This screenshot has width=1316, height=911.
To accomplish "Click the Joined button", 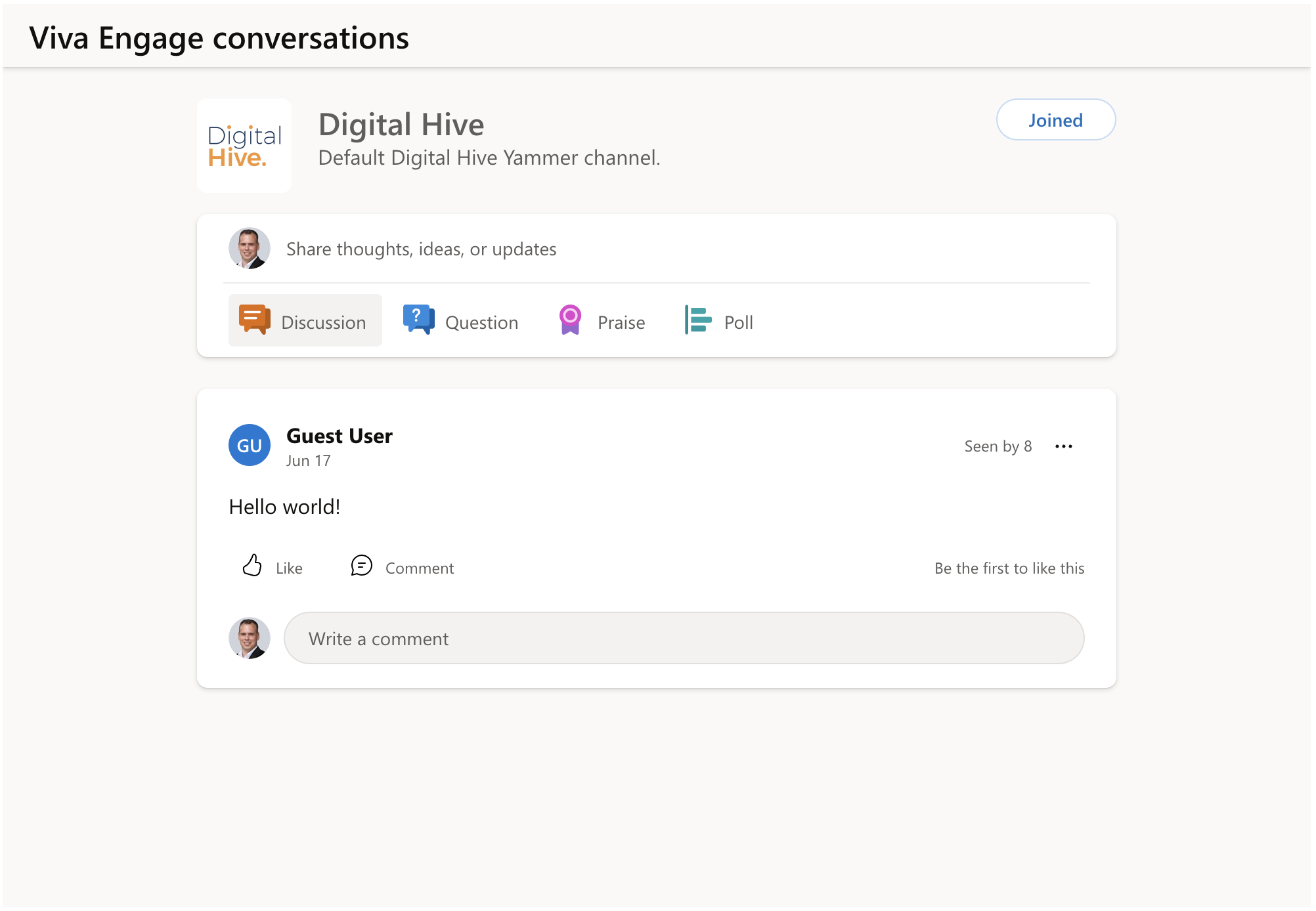I will [1055, 120].
